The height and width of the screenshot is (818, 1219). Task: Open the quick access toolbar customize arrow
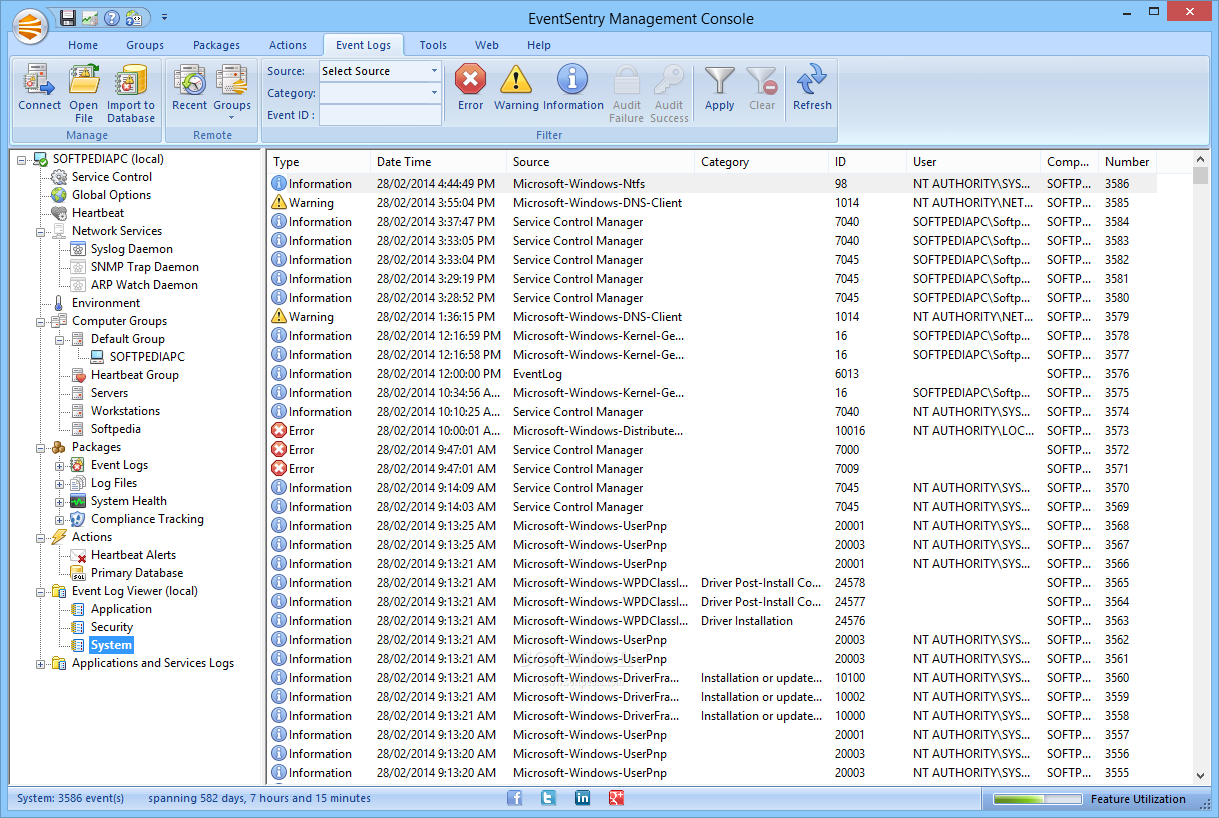[x=164, y=18]
